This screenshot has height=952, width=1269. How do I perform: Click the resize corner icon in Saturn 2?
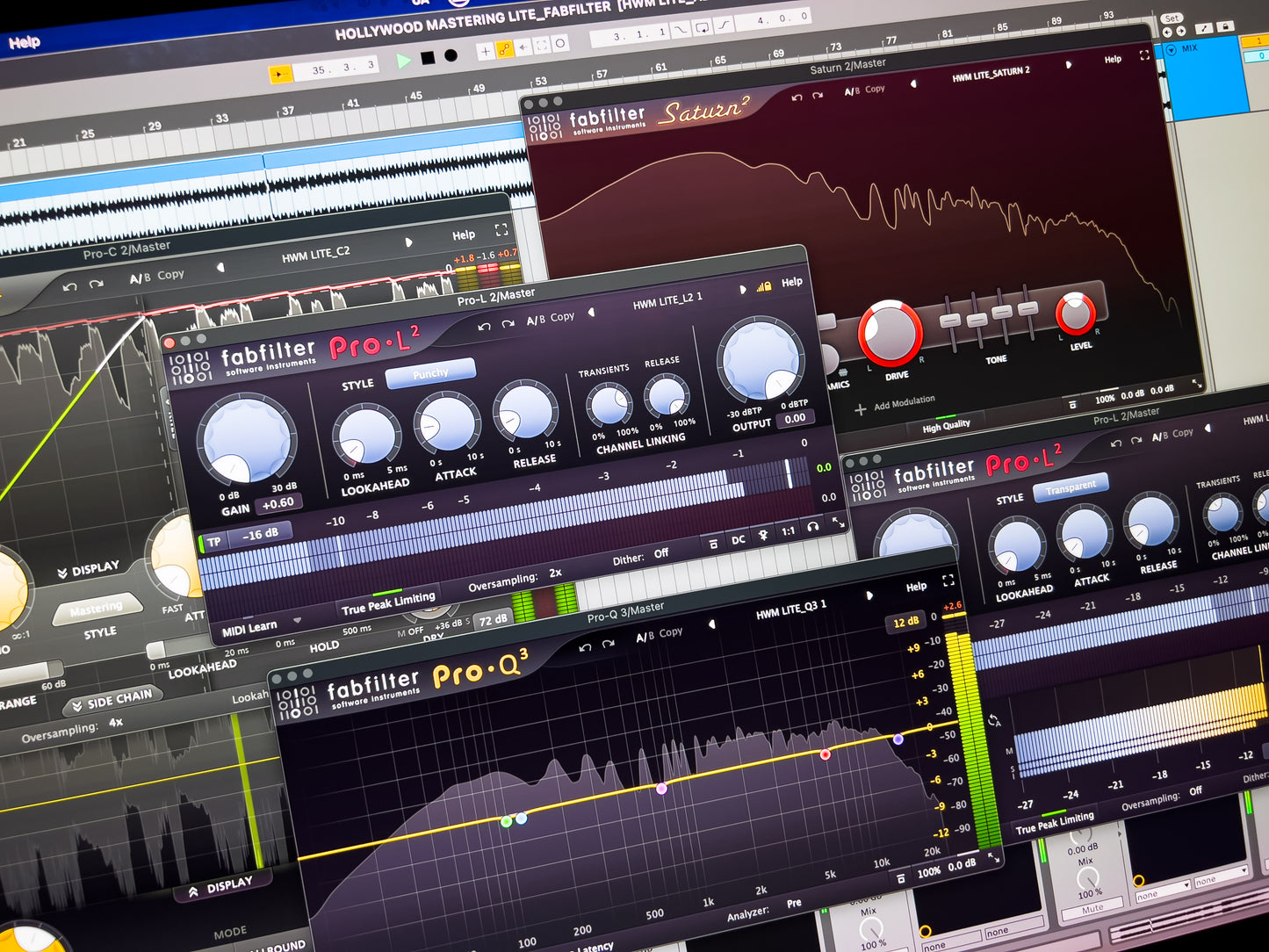(1196, 384)
